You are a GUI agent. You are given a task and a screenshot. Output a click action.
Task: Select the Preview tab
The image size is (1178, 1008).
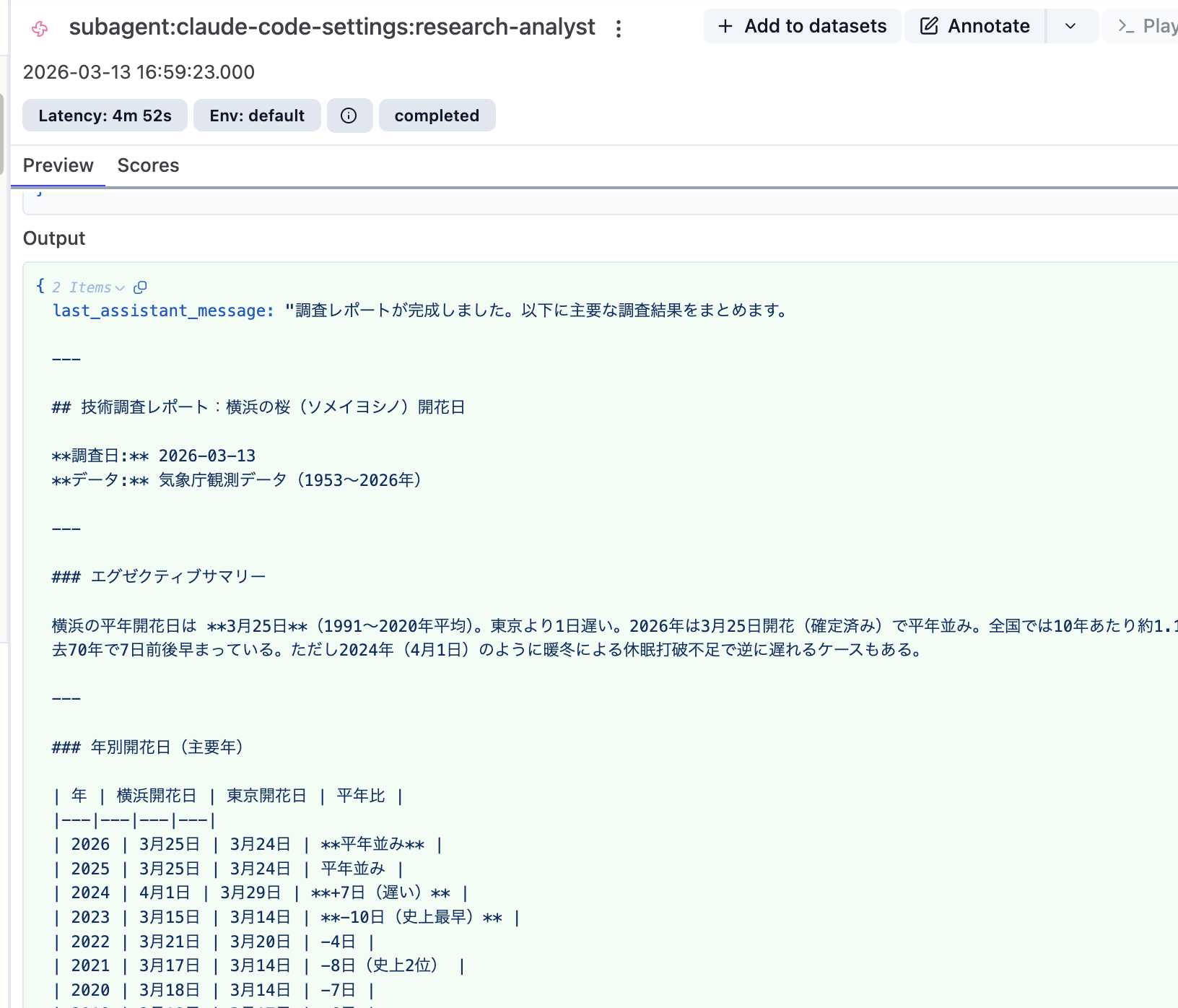click(x=58, y=165)
